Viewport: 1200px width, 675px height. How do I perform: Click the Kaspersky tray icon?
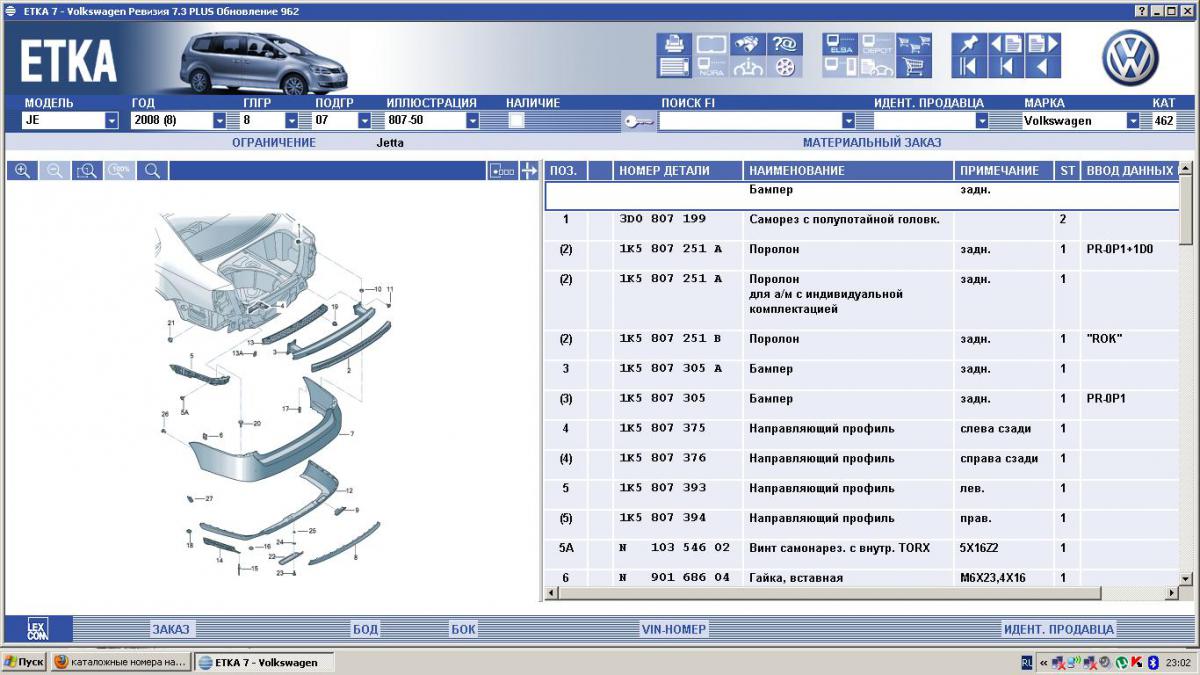pos(1136,662)
